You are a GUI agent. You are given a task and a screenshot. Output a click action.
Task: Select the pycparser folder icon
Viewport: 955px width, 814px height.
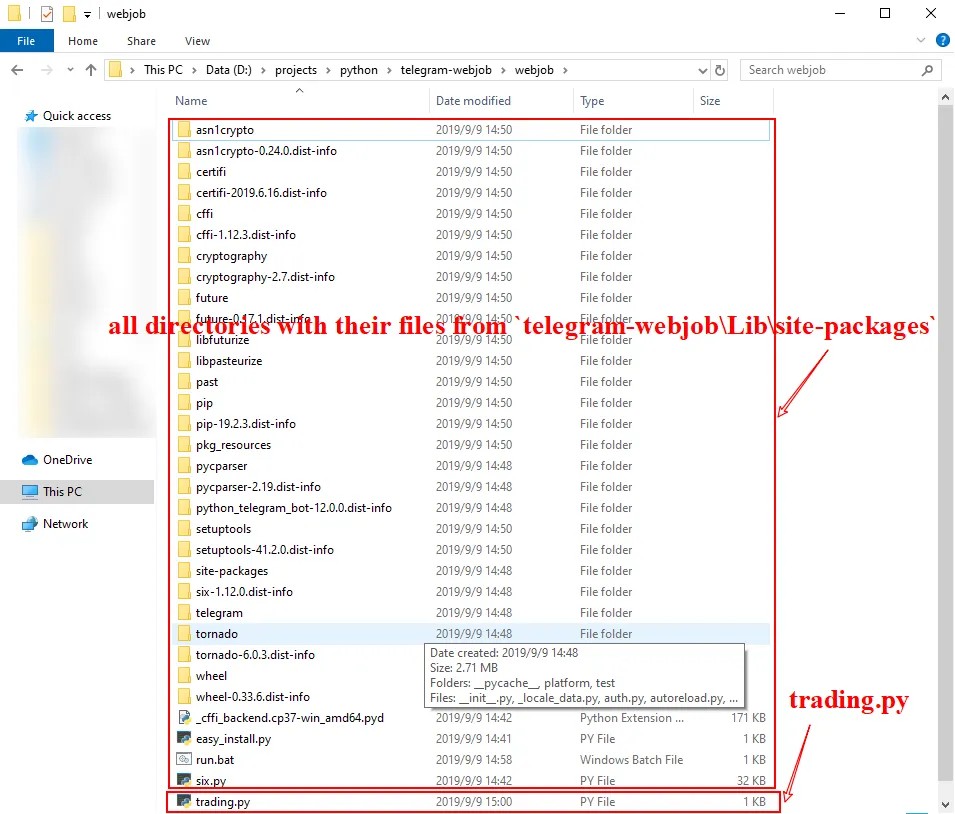[184, 466]
